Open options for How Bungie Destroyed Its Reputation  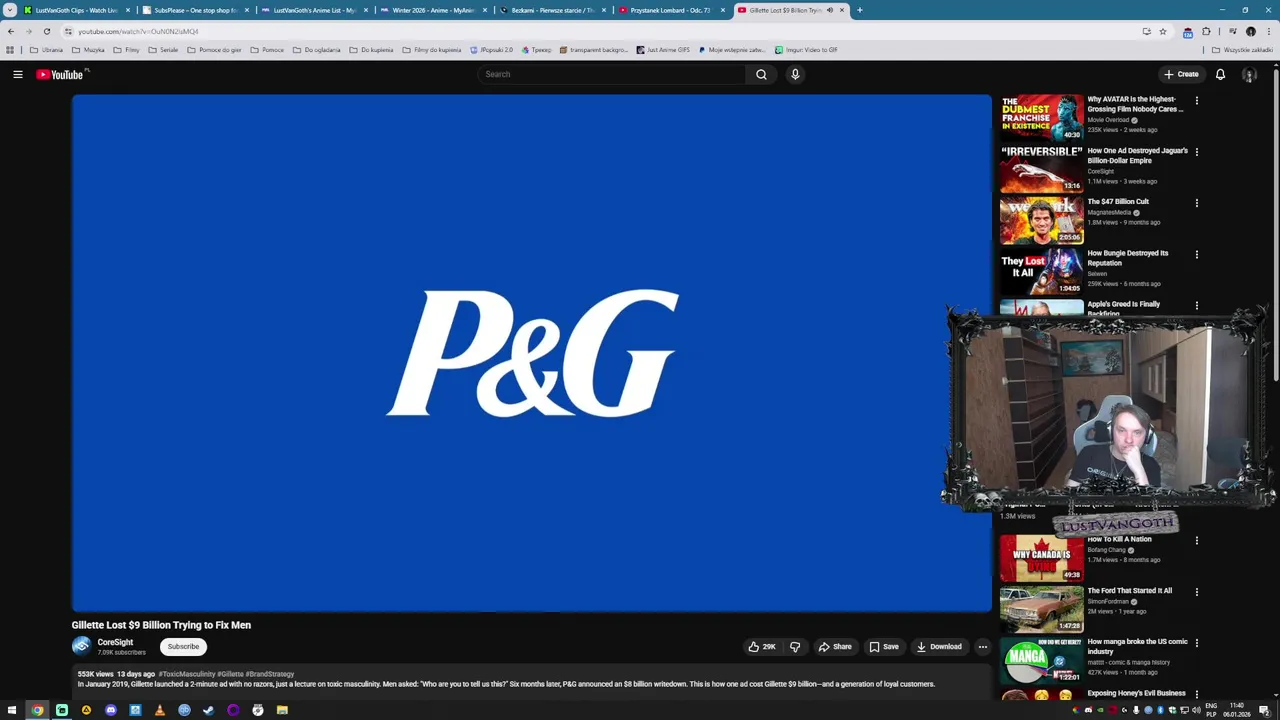pos(1196,254)
